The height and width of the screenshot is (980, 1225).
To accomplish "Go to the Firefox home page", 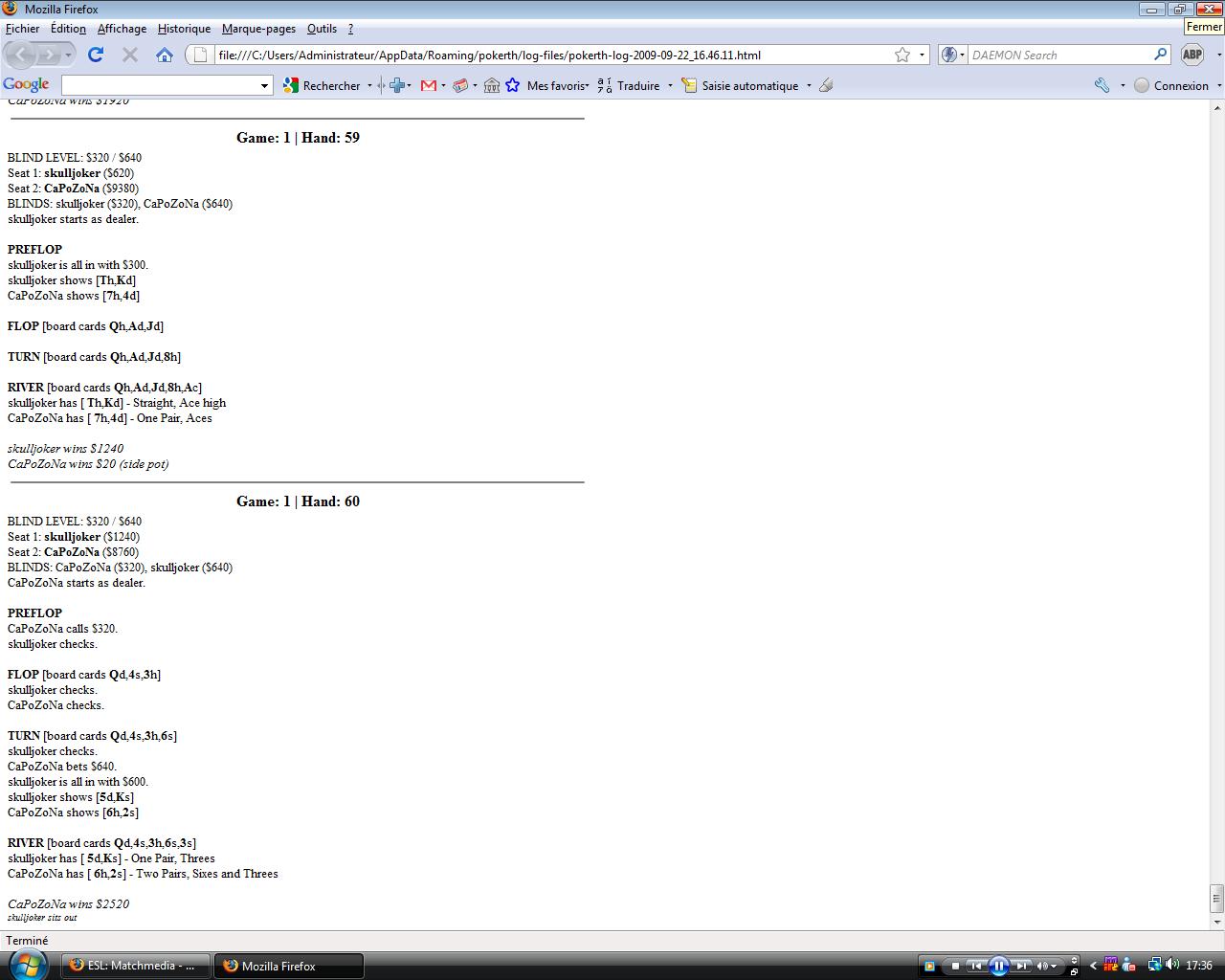I will tap(165, 55).
